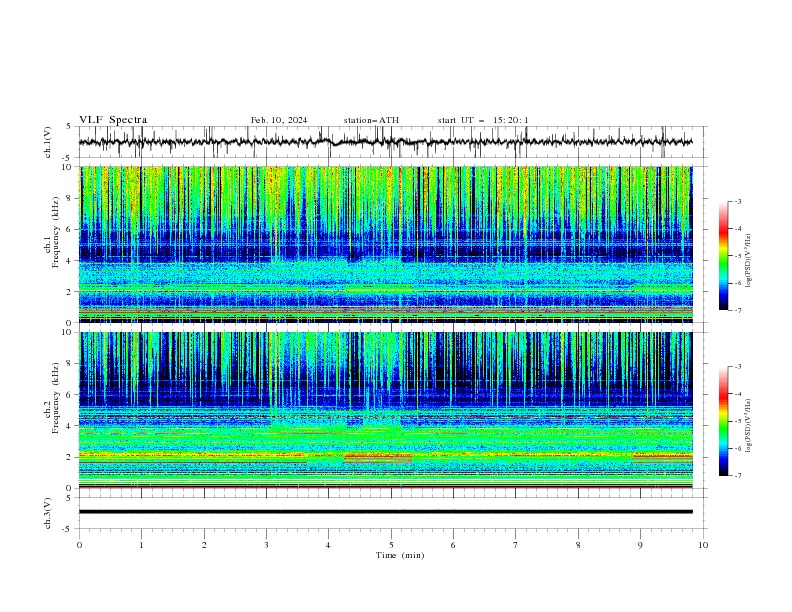Viewport: 792px width, 612px height.
Task: Select time axis tick label '1'
Action: (x=142, y=545)
